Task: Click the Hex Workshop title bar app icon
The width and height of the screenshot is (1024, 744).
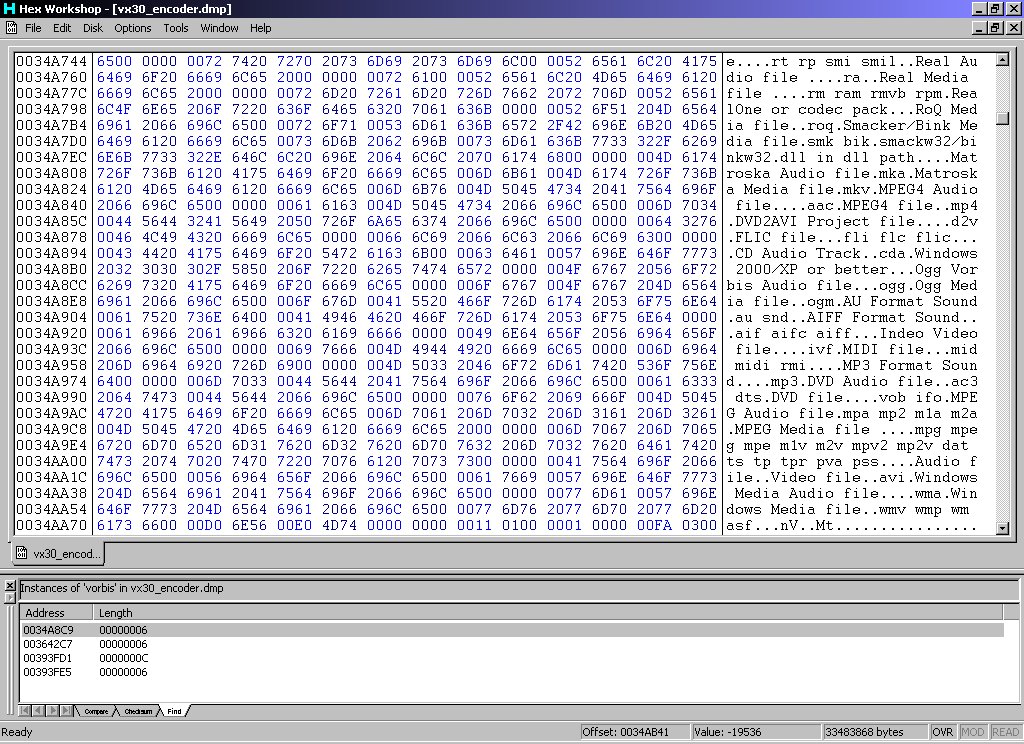Action: coord(8,8)
